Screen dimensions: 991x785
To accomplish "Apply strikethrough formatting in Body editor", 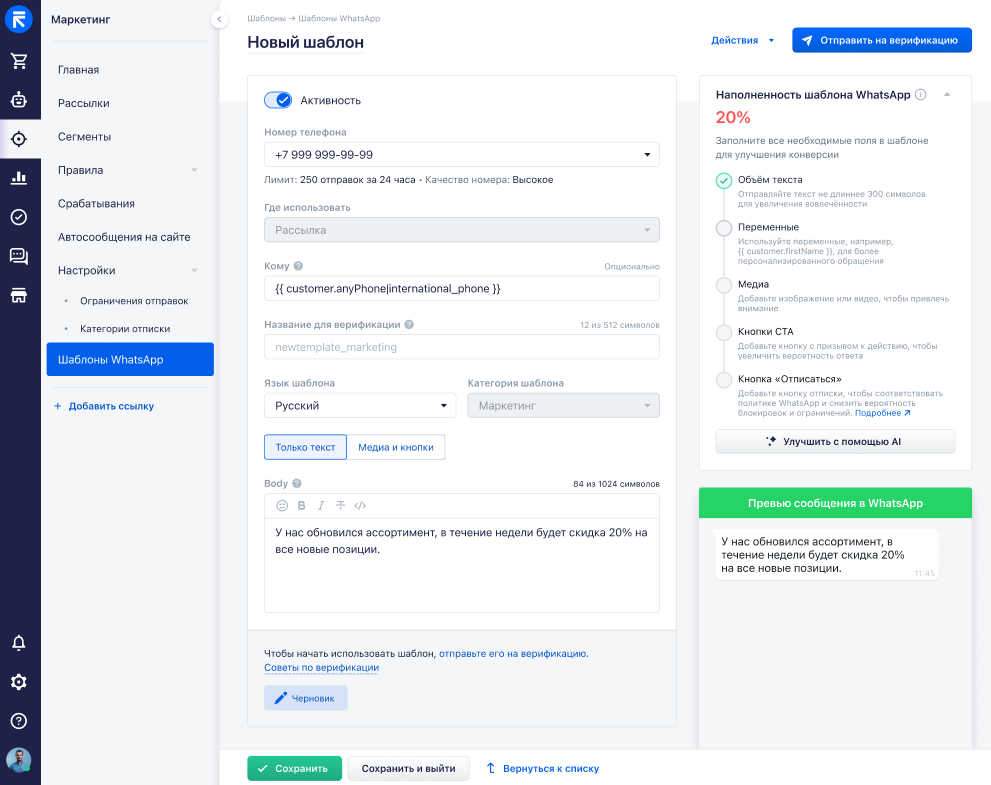I will 340,506.
